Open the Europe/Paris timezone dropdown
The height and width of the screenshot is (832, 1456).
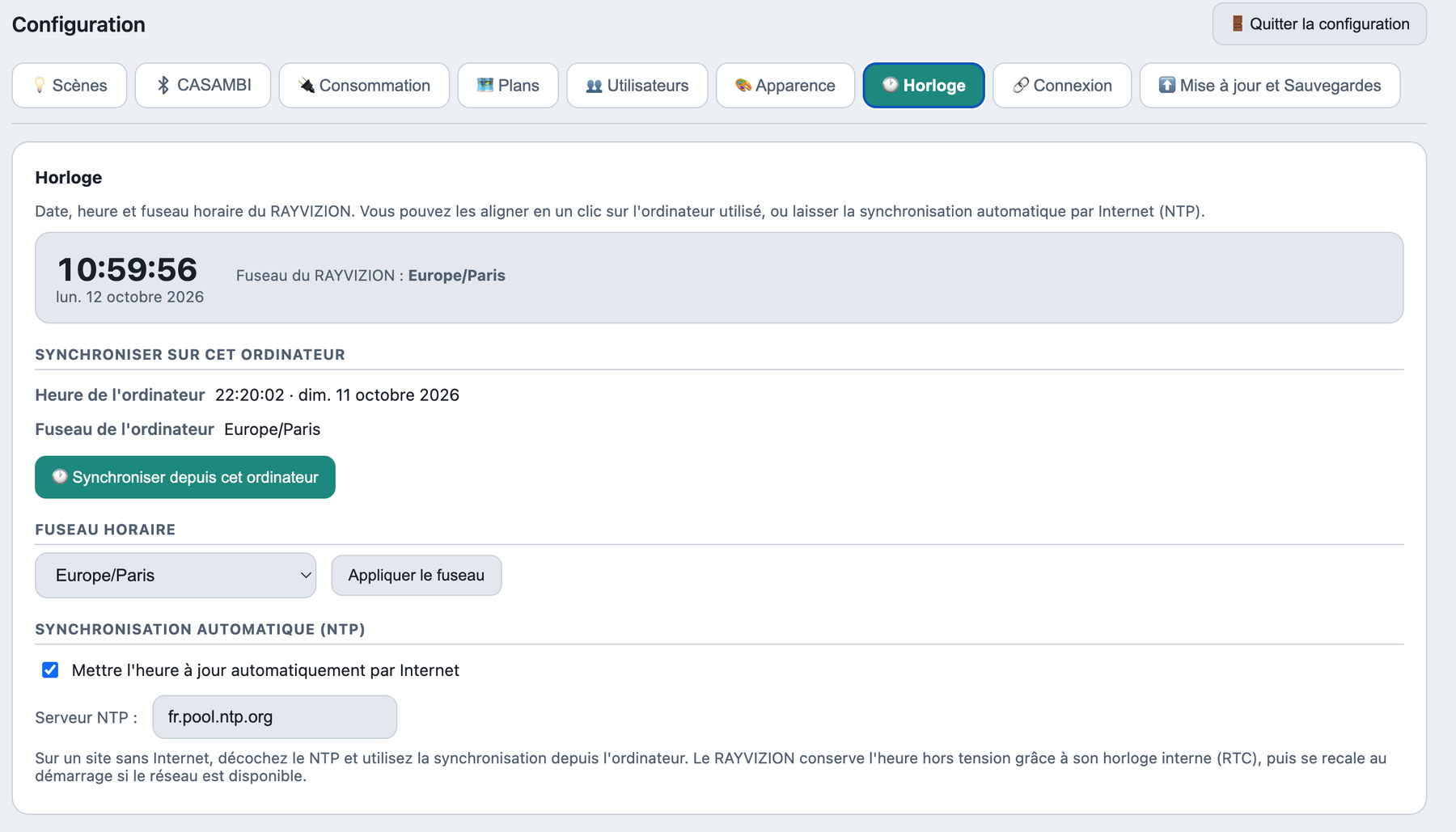coord(176,576)
